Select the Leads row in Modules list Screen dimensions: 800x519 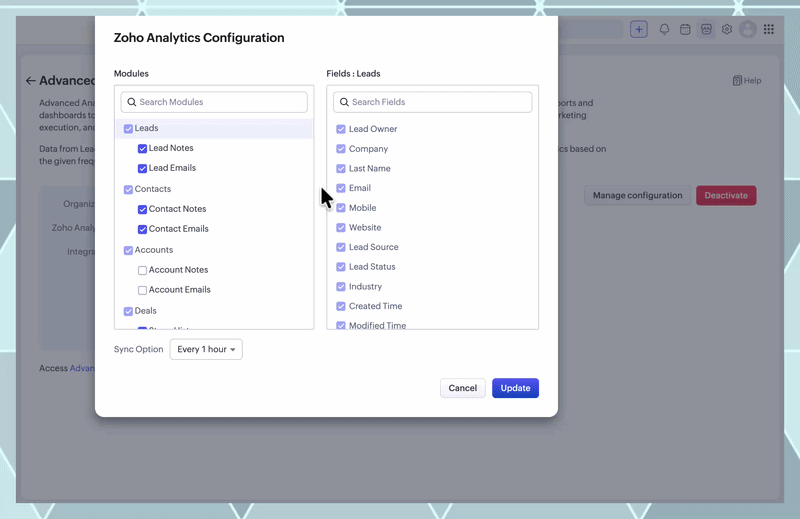point(214,129)
